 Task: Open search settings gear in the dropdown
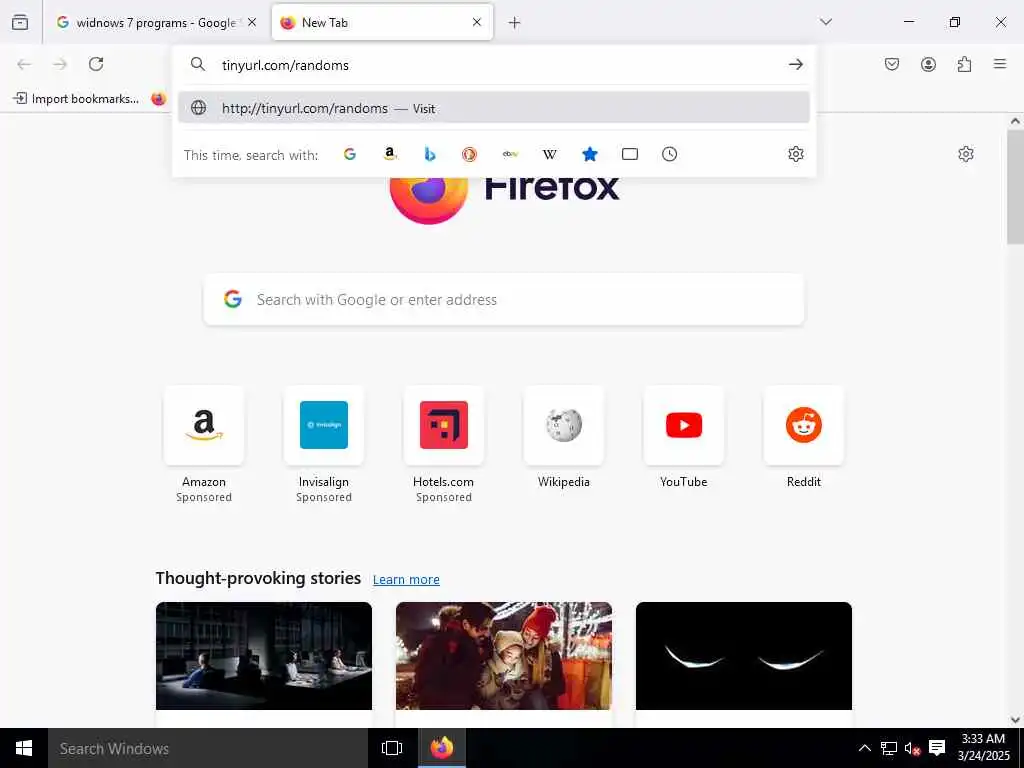click(795, 154)
